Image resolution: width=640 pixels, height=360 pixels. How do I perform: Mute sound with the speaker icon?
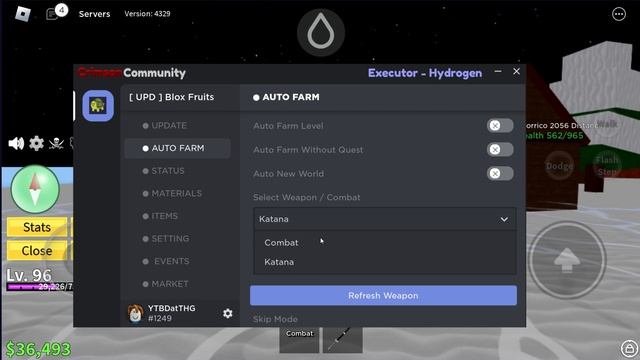click(16, 143)
